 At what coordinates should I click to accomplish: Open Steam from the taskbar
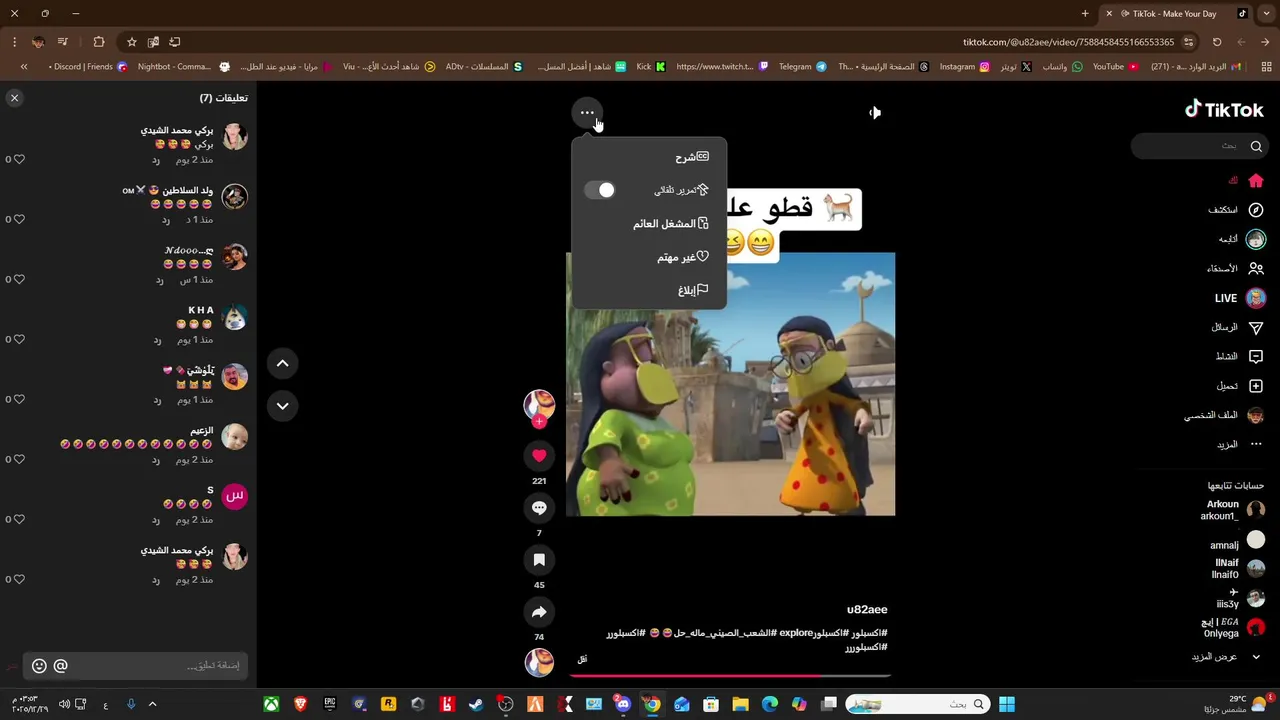[476, 705]
